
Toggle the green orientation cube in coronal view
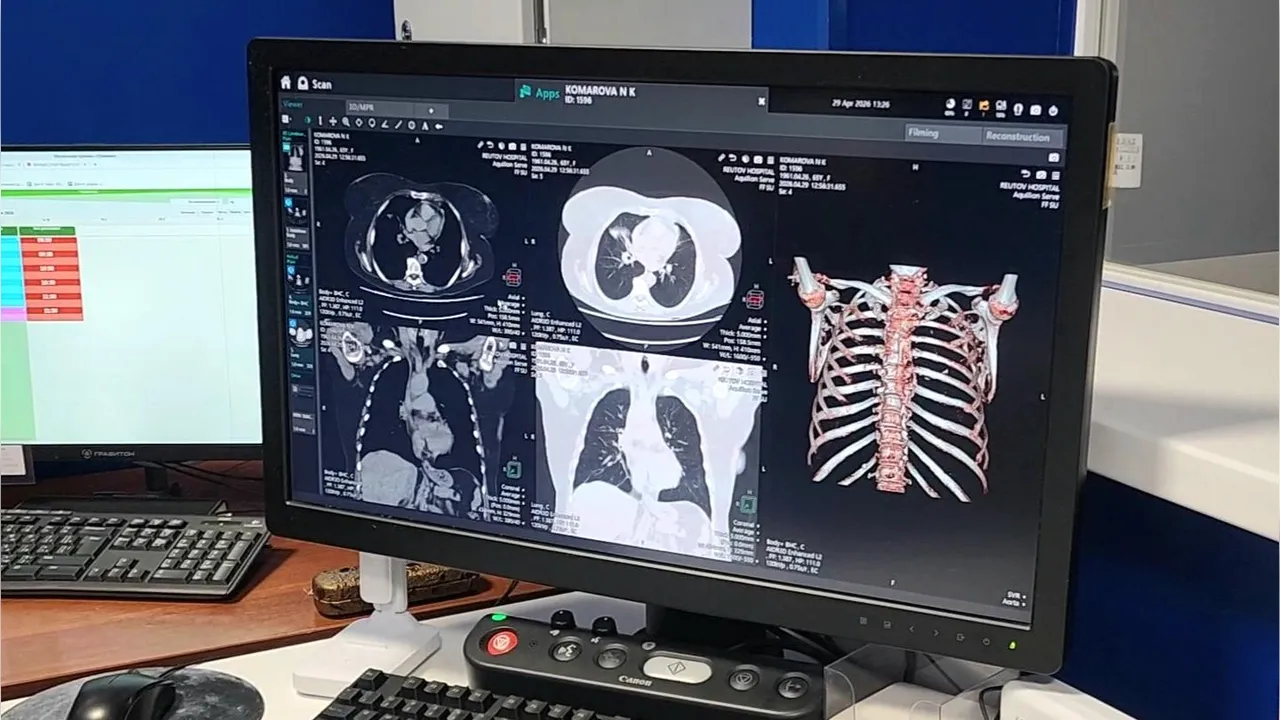point(513,468)
